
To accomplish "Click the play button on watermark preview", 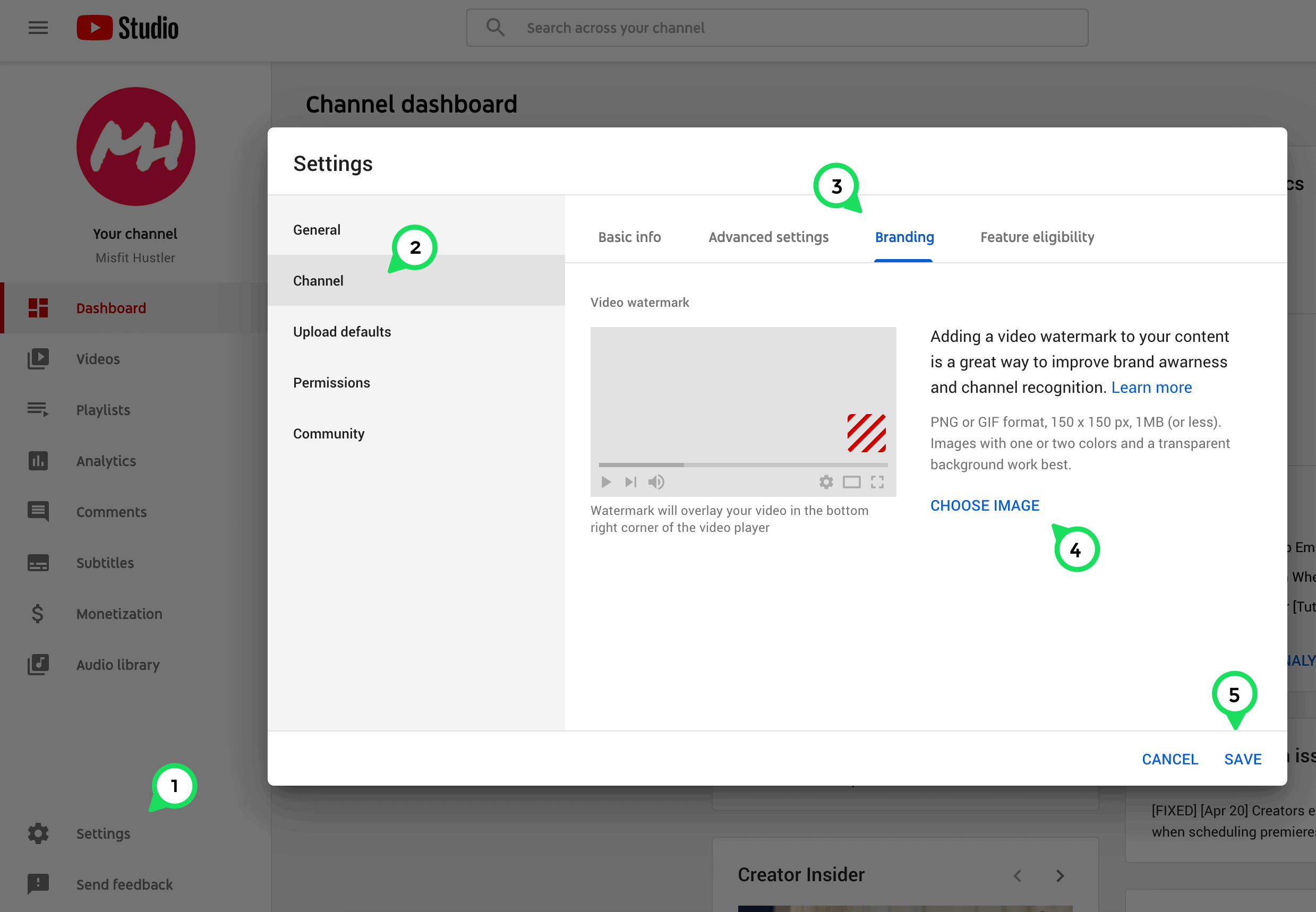I will (606, 482).
